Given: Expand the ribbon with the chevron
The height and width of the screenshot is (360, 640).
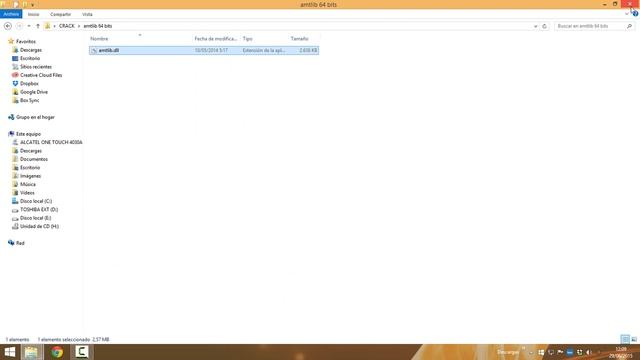Looking at the screenshot, I should [627, 14].
